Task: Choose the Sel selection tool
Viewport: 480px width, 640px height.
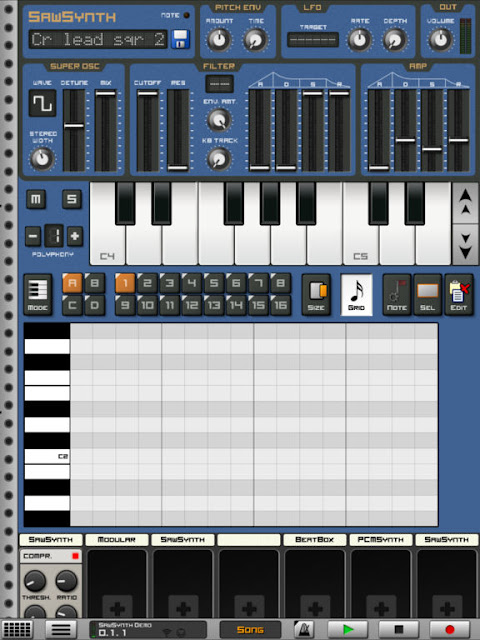Action: pos(427,295)
